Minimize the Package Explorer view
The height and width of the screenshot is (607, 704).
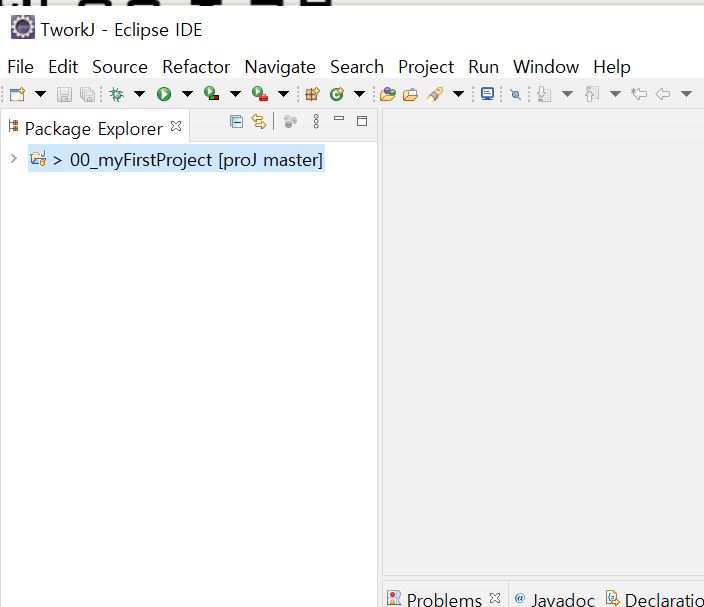pos(339,119)
